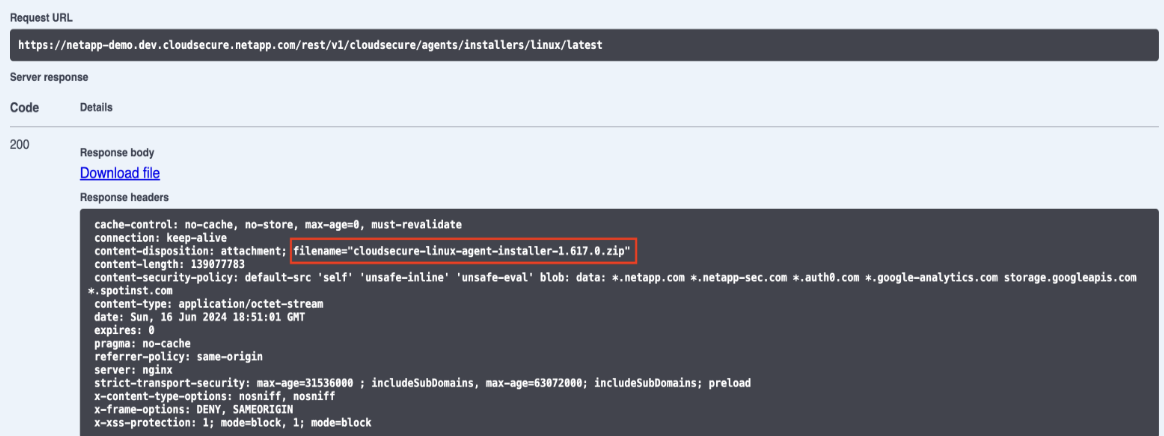Click the connection: keep-alive header line
Viewport: 1164px width, 436px height.
click(160, 236)
